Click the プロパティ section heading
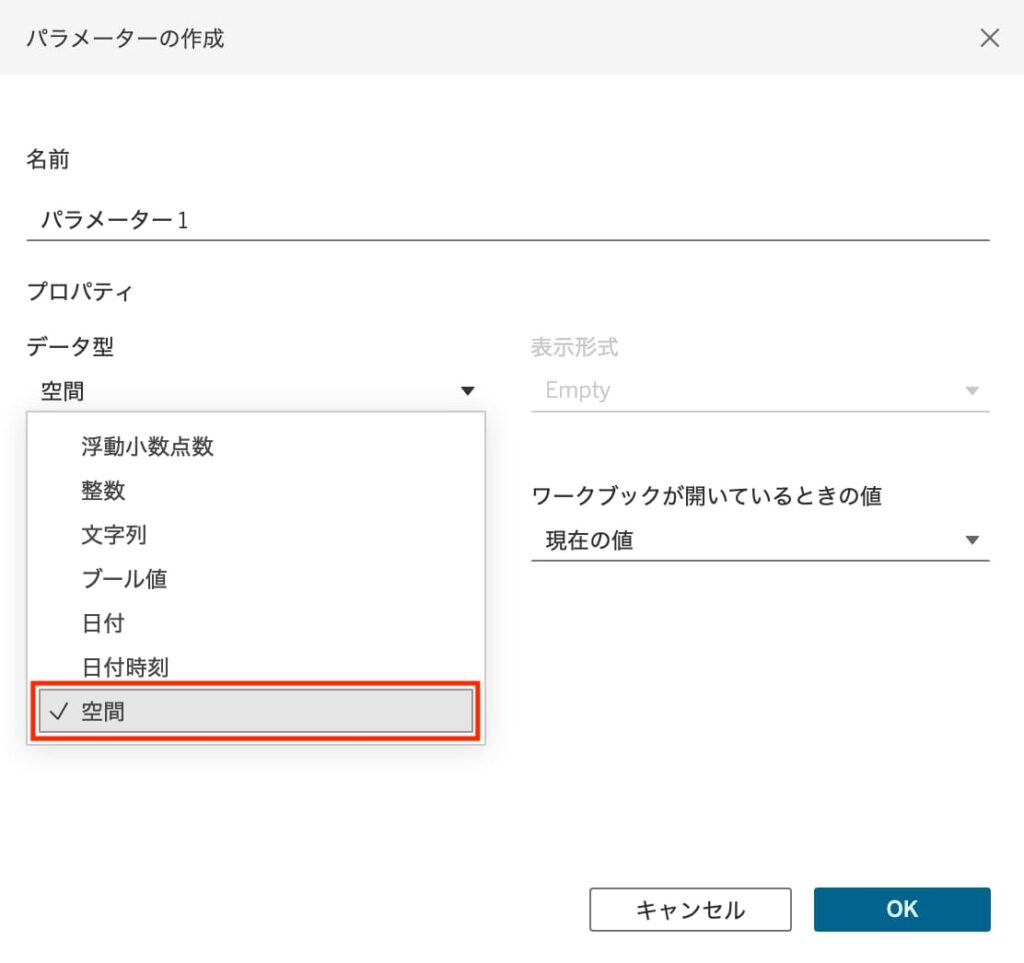The width and height of the screenshot is (1024, 963). [79, 292]
